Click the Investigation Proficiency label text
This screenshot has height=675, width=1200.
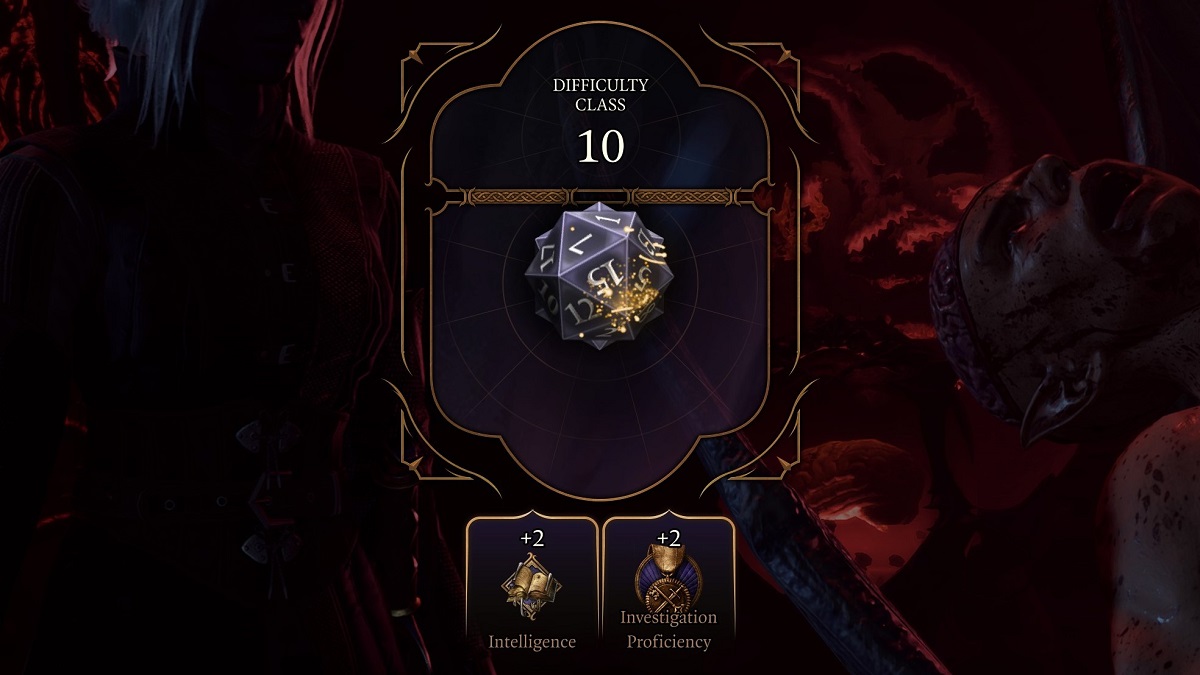(668, 630)
